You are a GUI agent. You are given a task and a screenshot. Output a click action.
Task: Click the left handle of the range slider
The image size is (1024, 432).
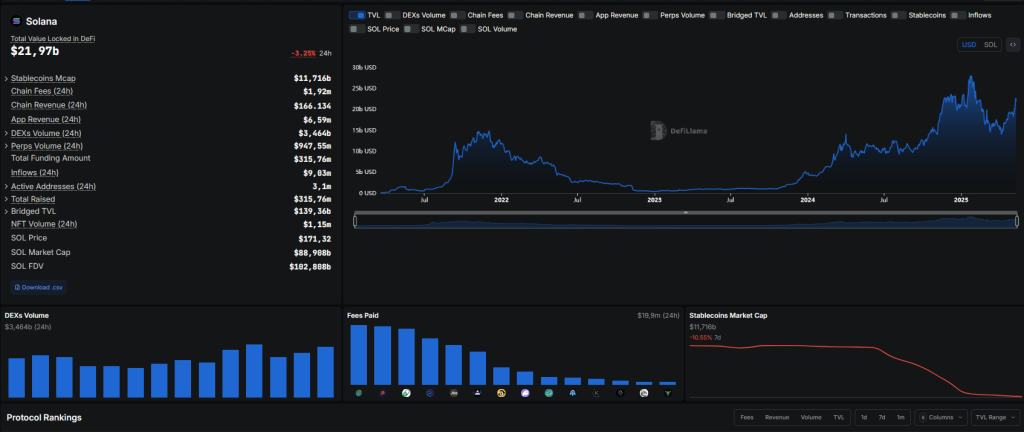[355, 222]
